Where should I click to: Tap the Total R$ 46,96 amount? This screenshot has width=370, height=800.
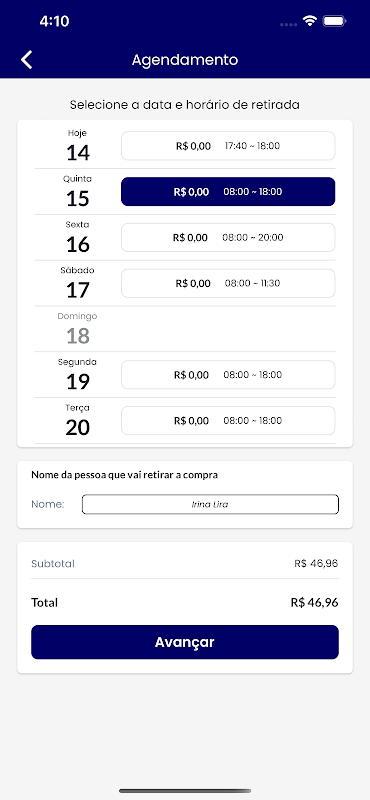pyautogui.click(x=314, y=603)
